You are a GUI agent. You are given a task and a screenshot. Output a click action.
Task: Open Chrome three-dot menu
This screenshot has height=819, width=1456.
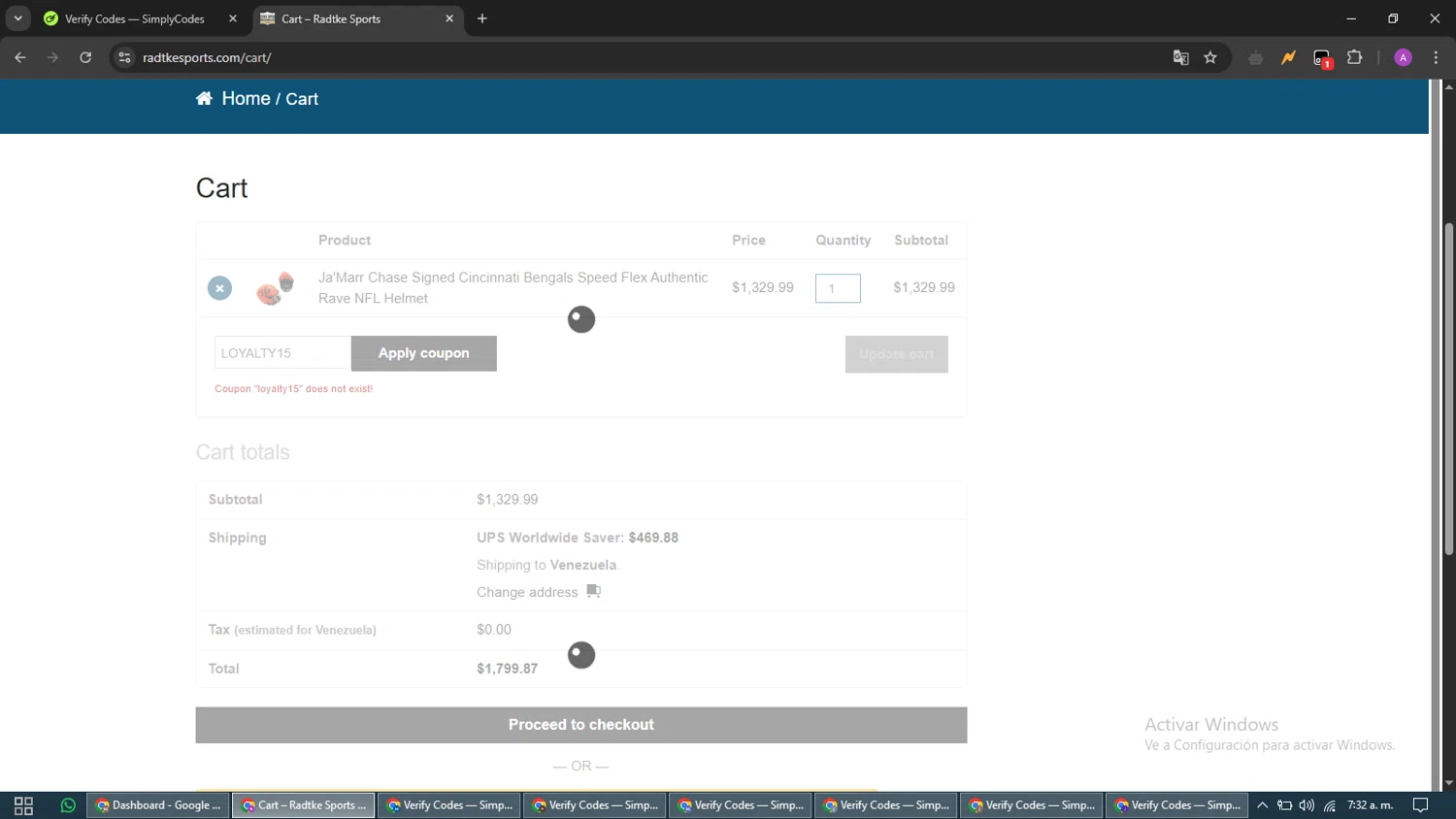click(1437, 57)
